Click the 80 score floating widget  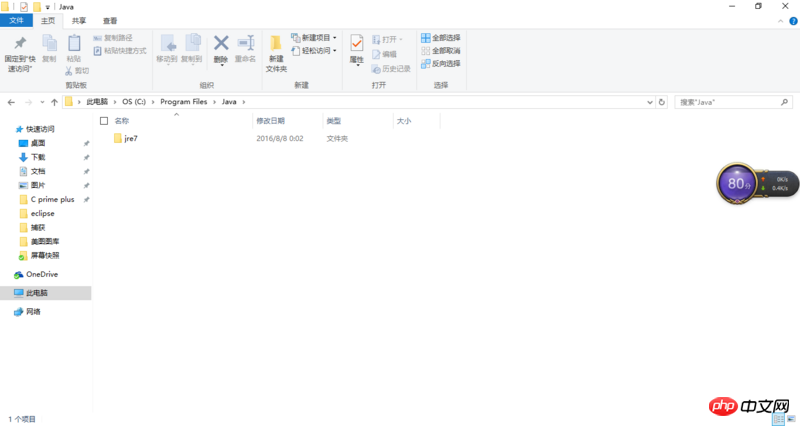point(737,184)
